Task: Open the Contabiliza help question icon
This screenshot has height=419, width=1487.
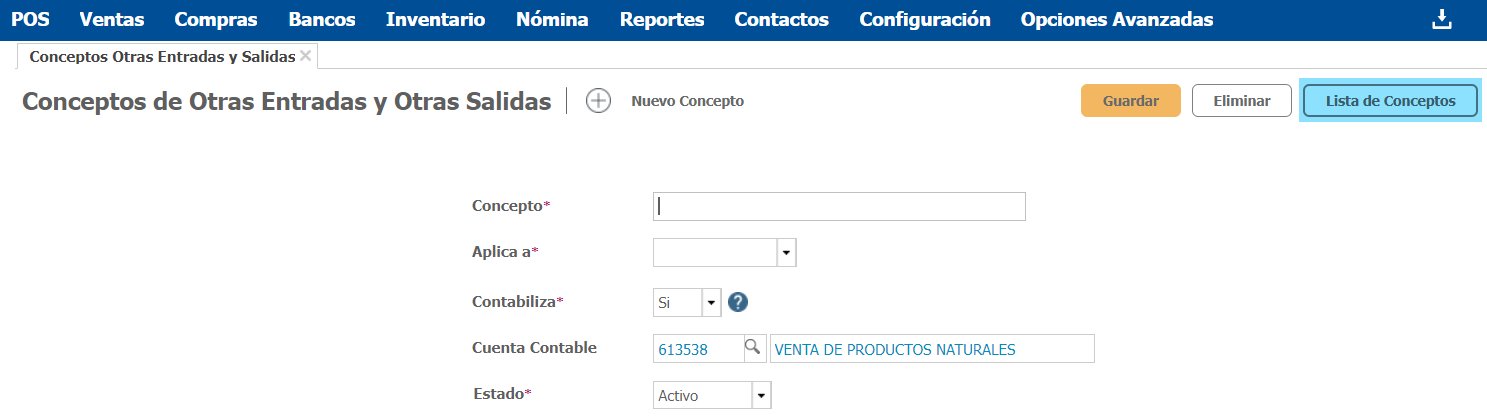Action: tap(738, 301)
